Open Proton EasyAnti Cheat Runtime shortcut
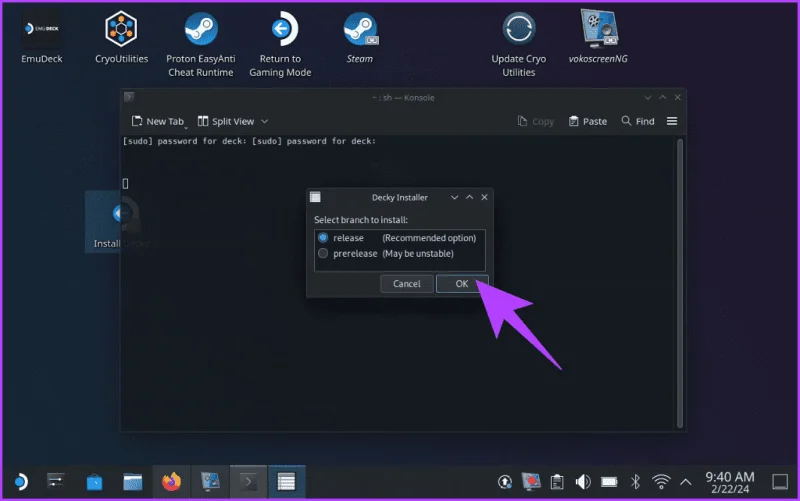Screen dimensions: 800x501 coord(201,44)
